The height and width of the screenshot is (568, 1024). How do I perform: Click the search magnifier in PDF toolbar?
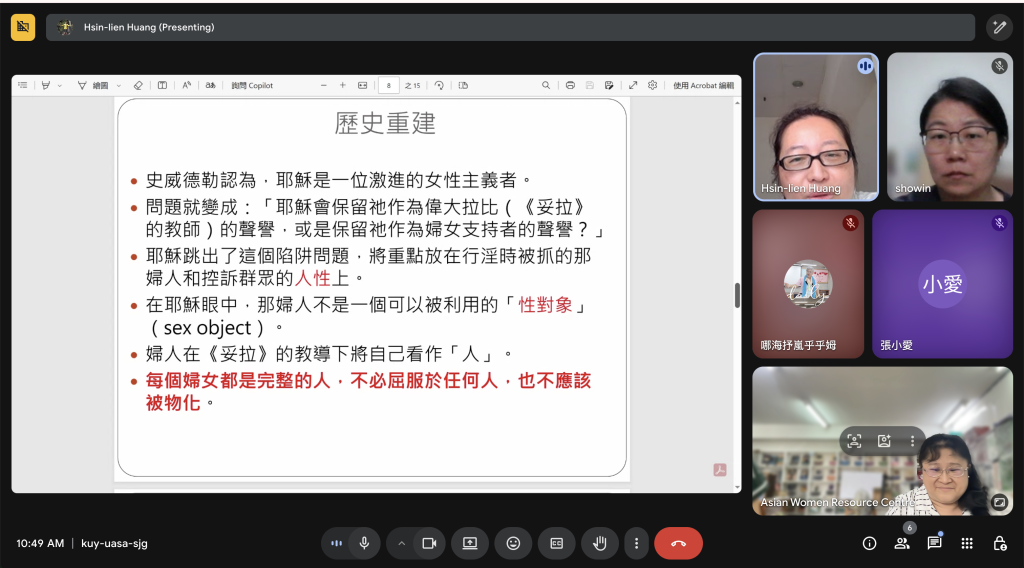coord(546,86)
